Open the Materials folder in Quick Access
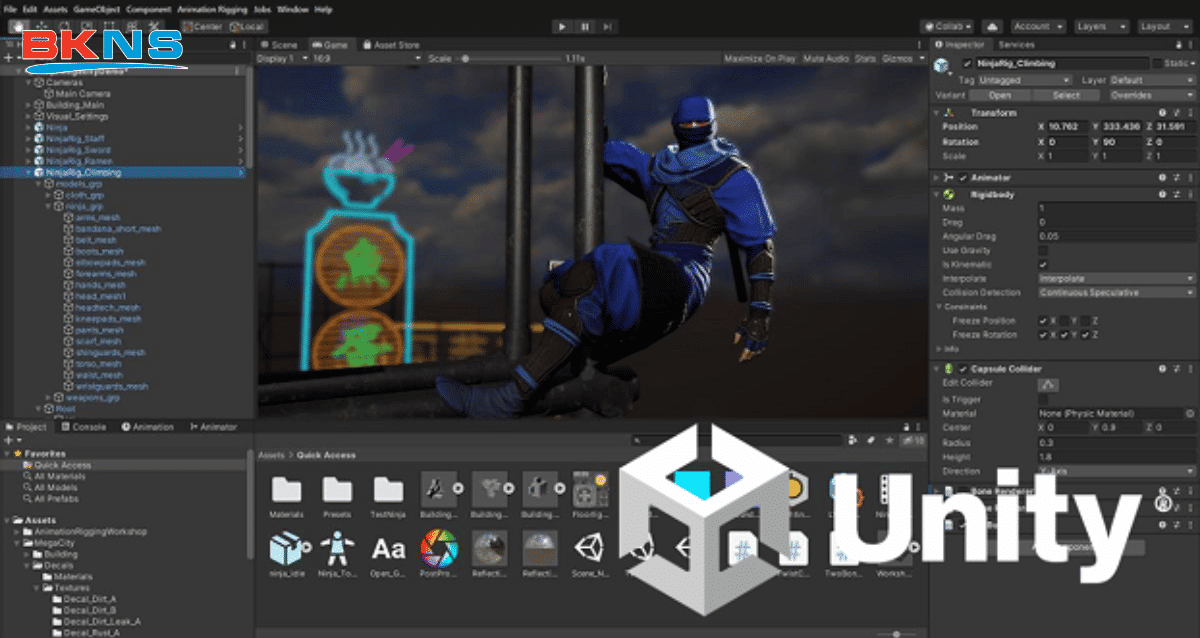This screenshot has height=638, width=1200. tap(286, 489)
